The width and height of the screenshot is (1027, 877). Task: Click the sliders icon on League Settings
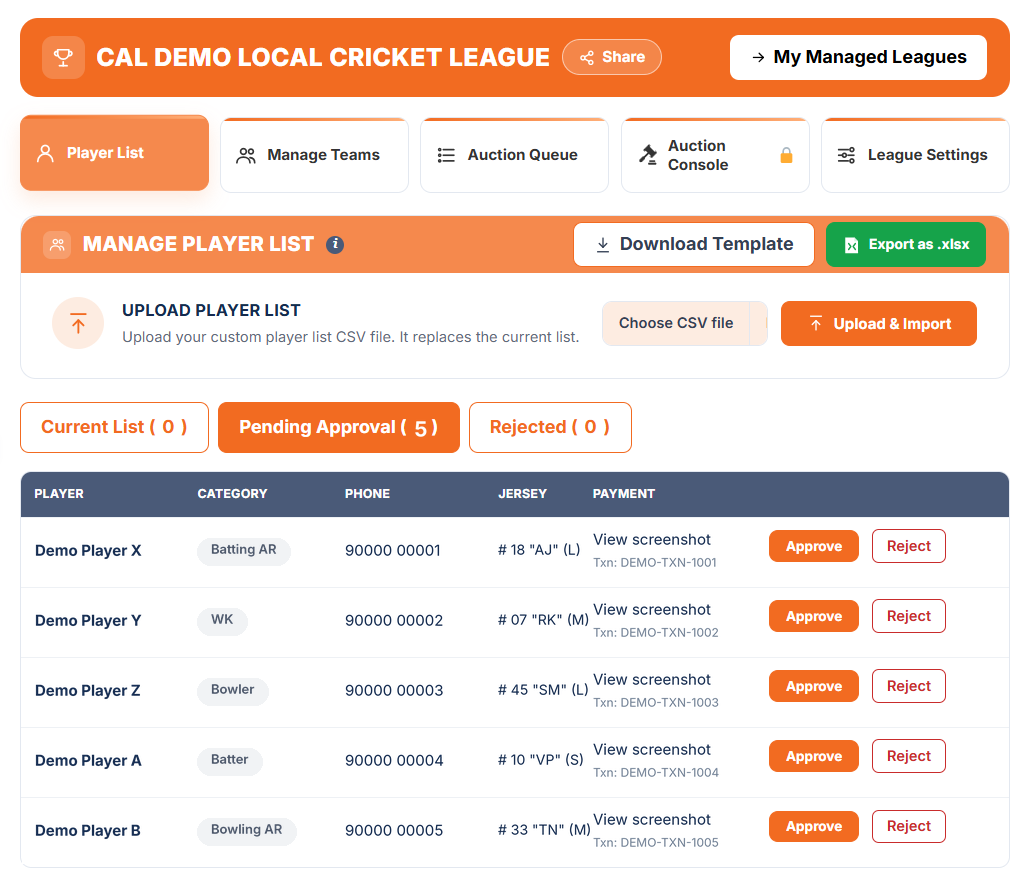(x=846, y=155)
